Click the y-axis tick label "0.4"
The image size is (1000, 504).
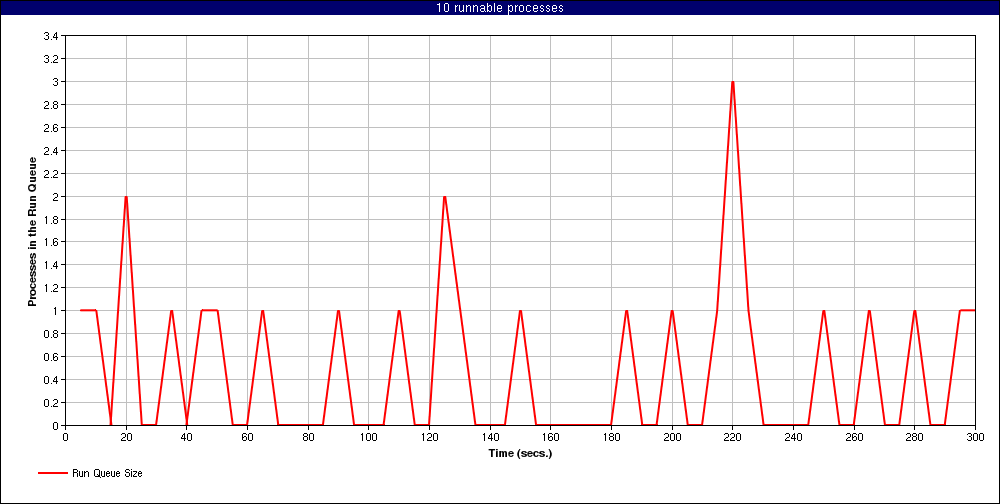coord(50,380)
